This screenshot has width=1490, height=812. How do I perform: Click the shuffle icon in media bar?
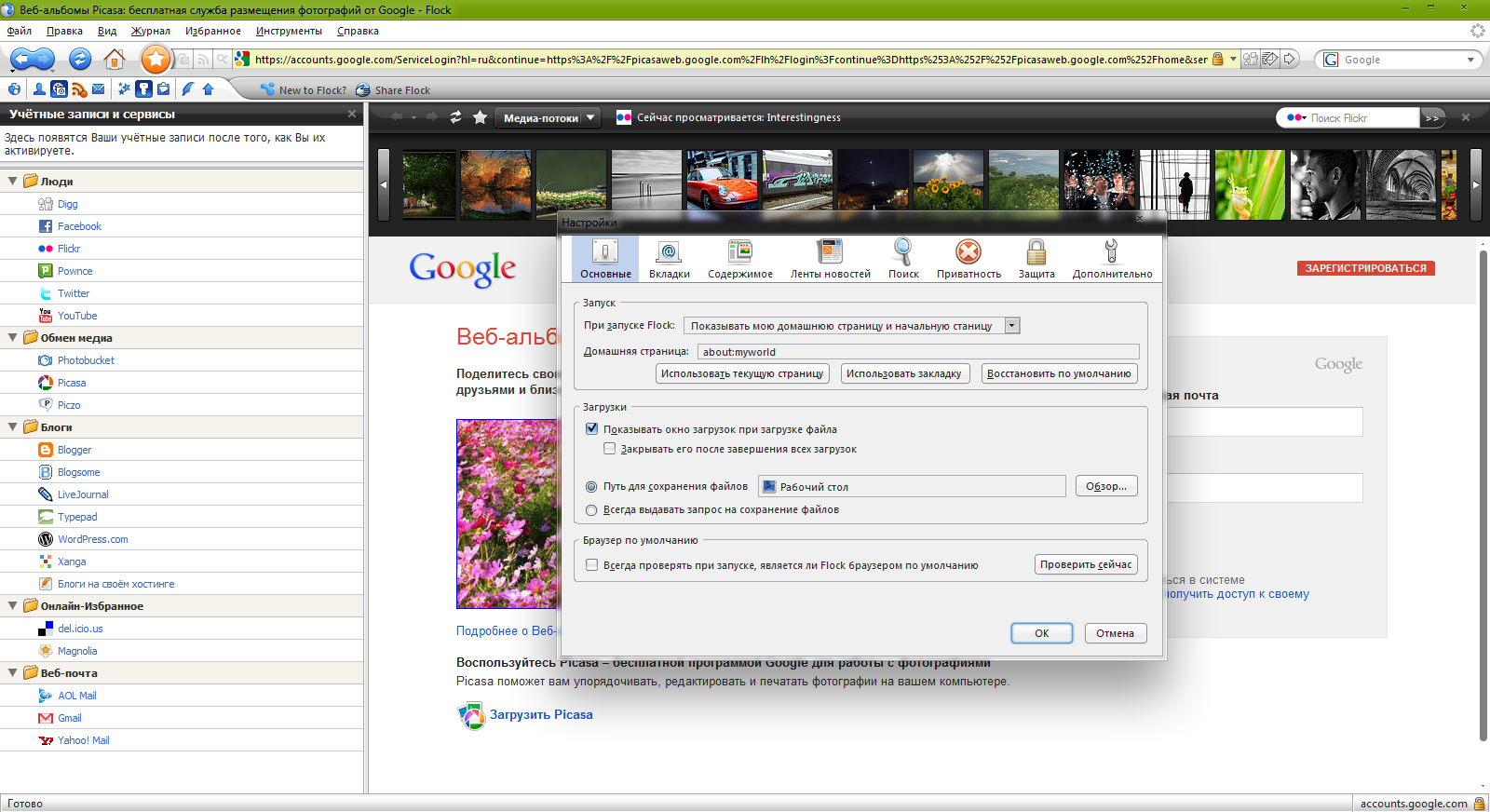455,117
